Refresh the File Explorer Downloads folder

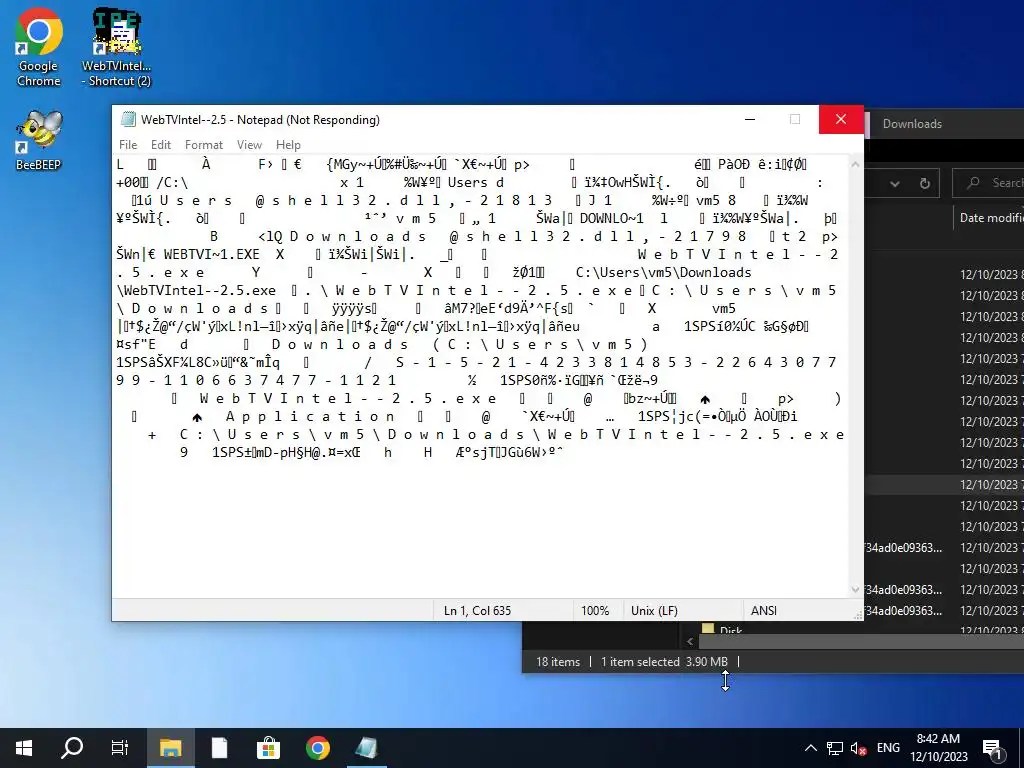pos(925,184)
